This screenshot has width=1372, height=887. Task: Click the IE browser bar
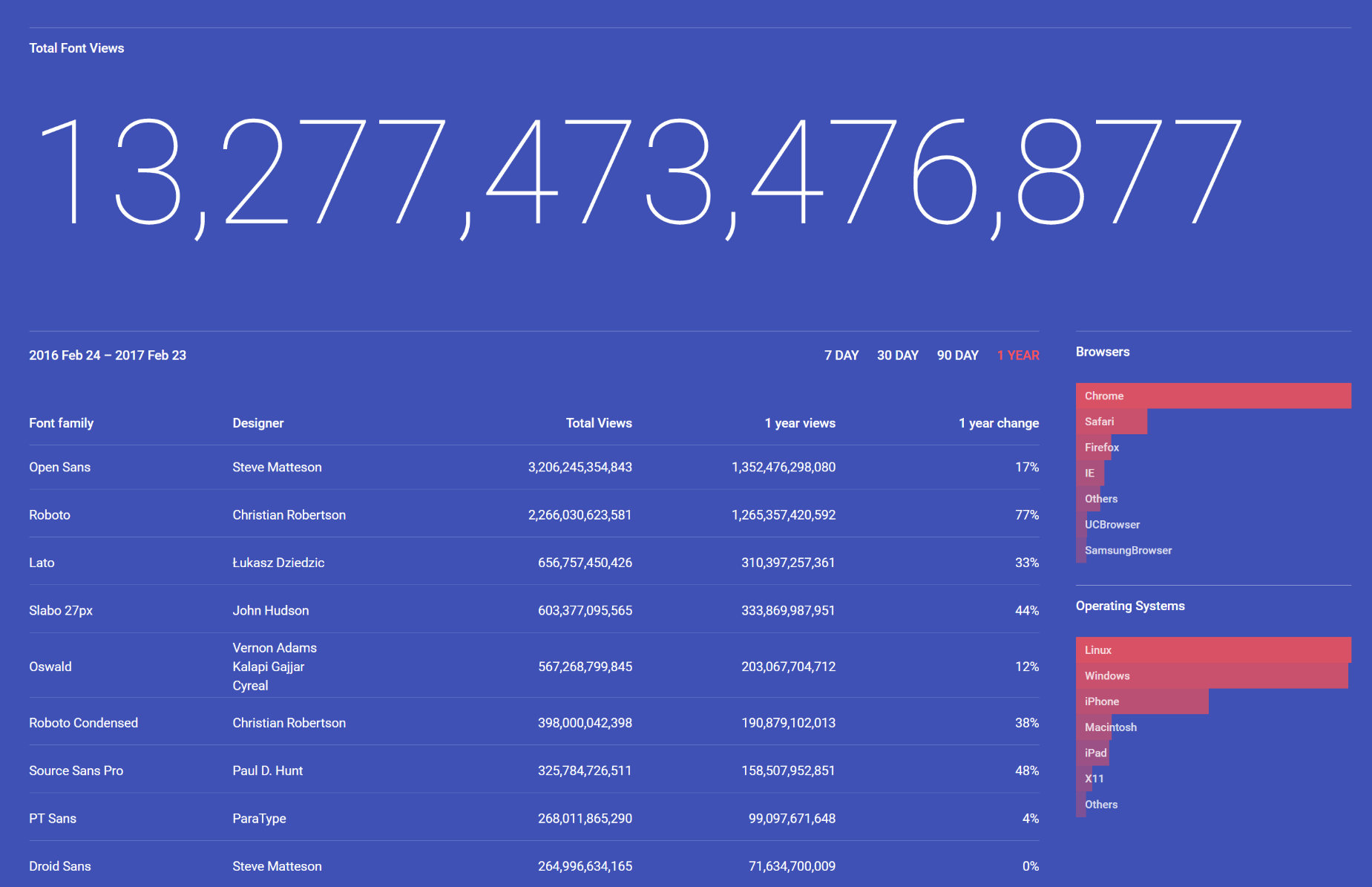coord(1090,473)
